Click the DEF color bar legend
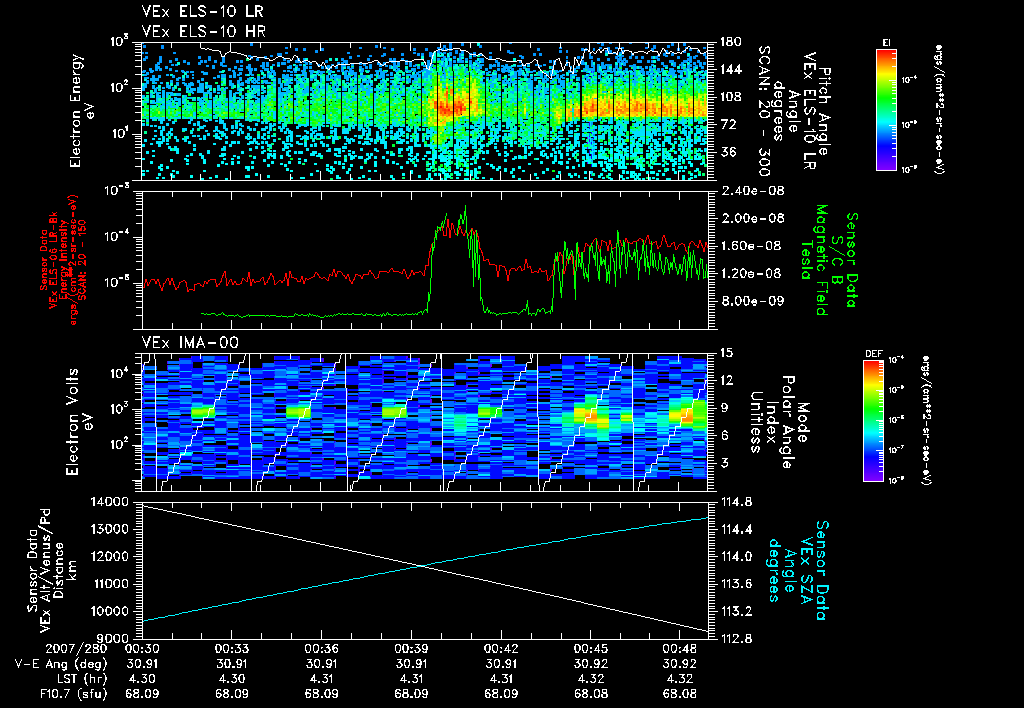The image size is (1024, 708). coord(874,421)
